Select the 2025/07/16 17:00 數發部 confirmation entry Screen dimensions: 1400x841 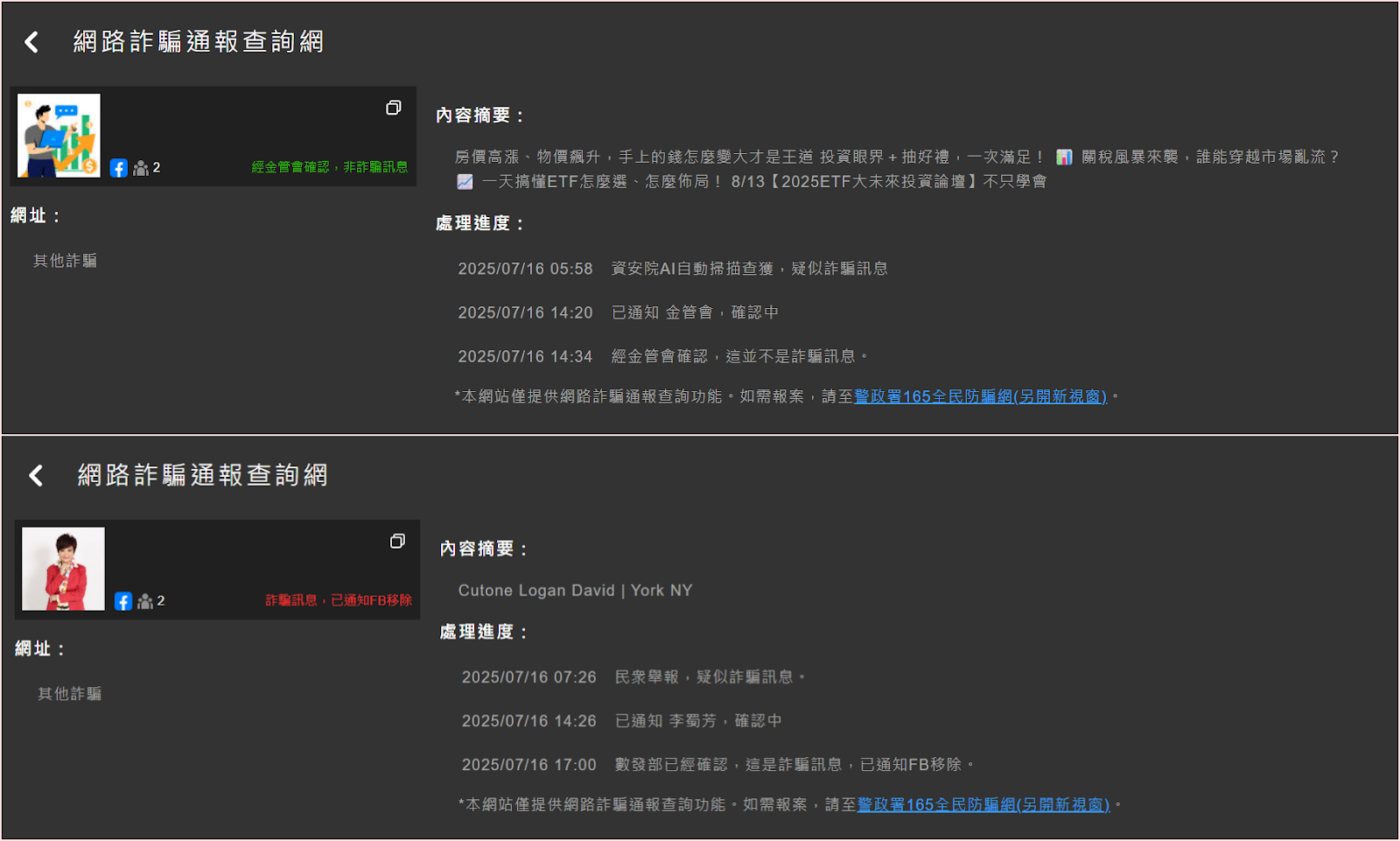click(717, 765)
